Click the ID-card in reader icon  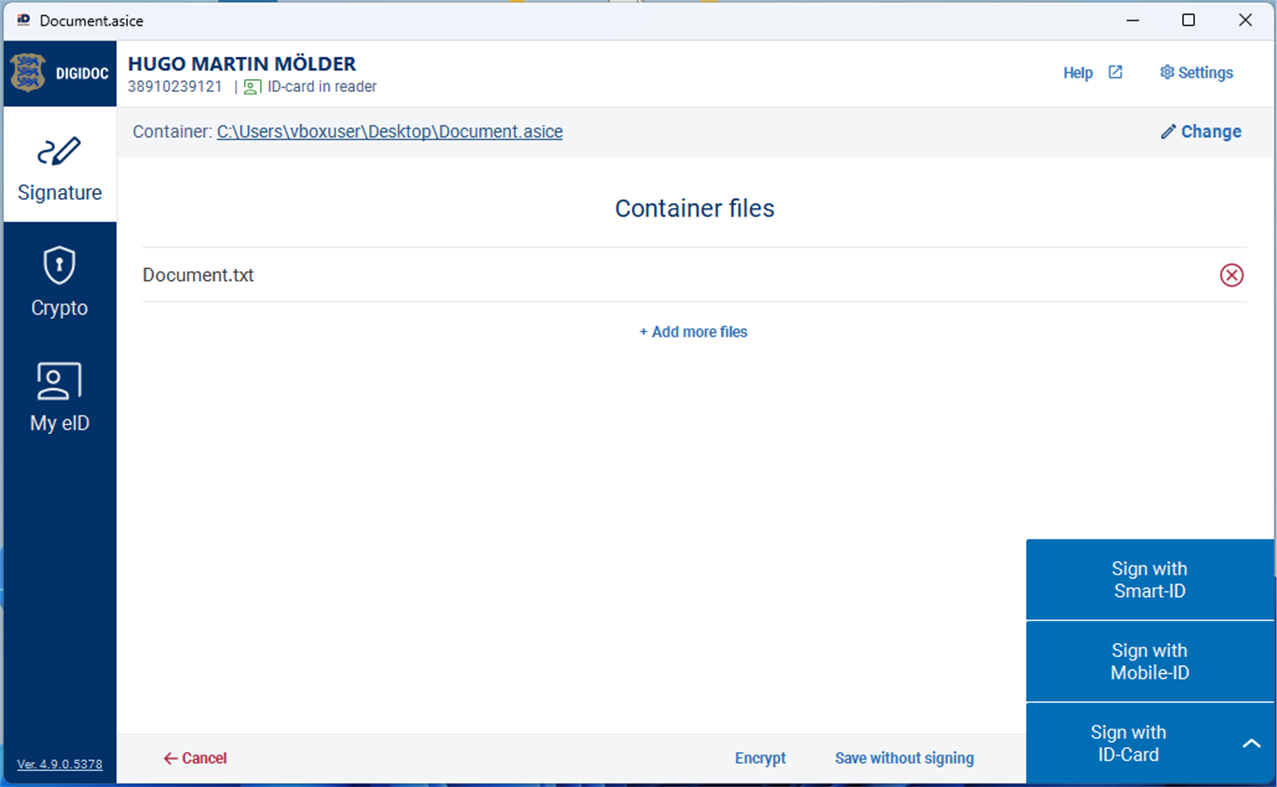pos(252,87)
